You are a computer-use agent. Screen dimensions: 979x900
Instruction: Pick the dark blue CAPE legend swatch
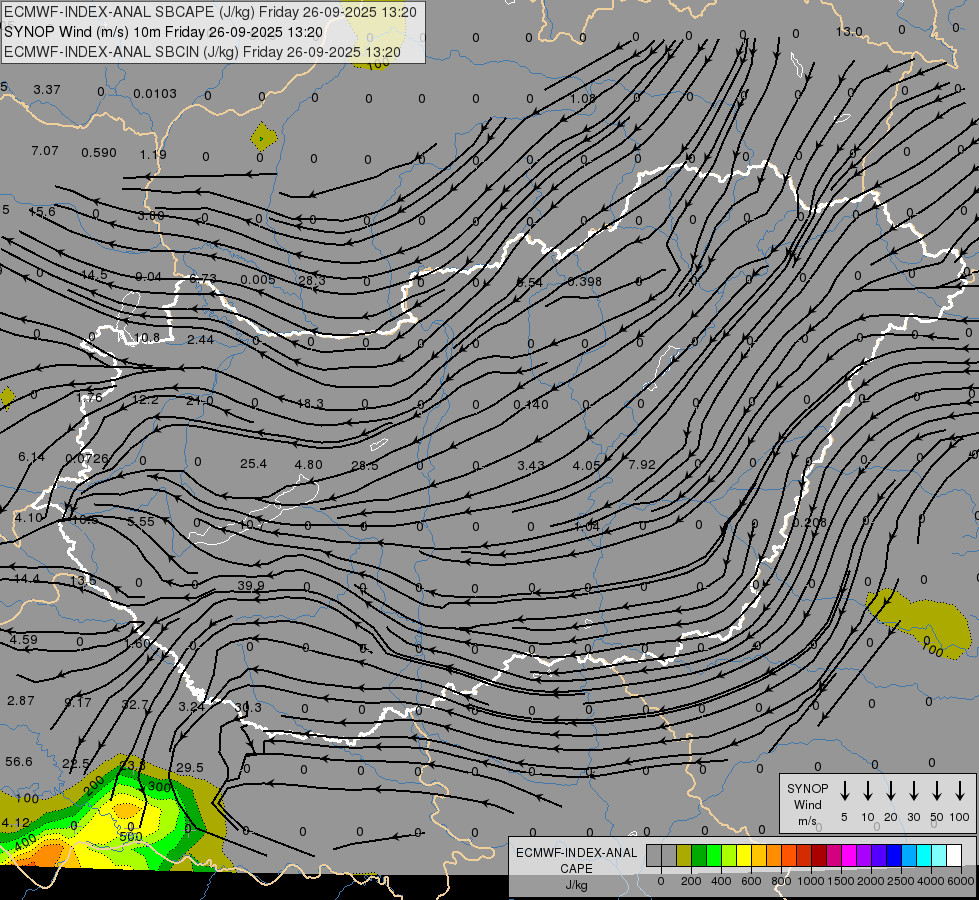point(894,855)
